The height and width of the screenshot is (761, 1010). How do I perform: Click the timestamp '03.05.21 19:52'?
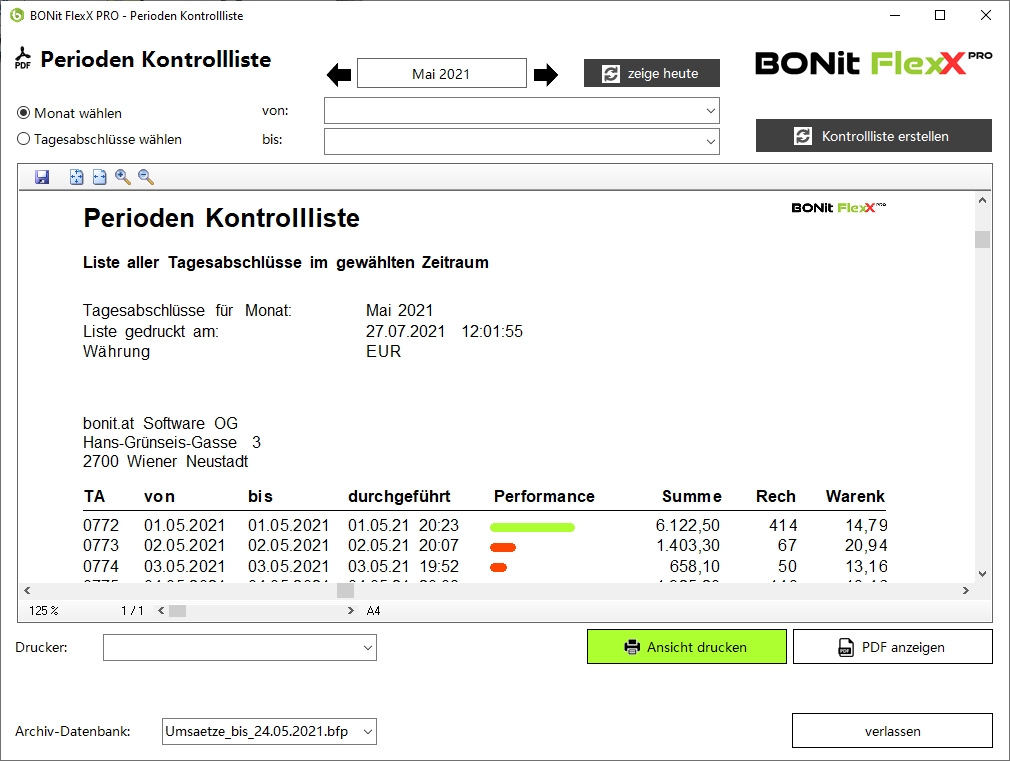click(x=403, y=566)
